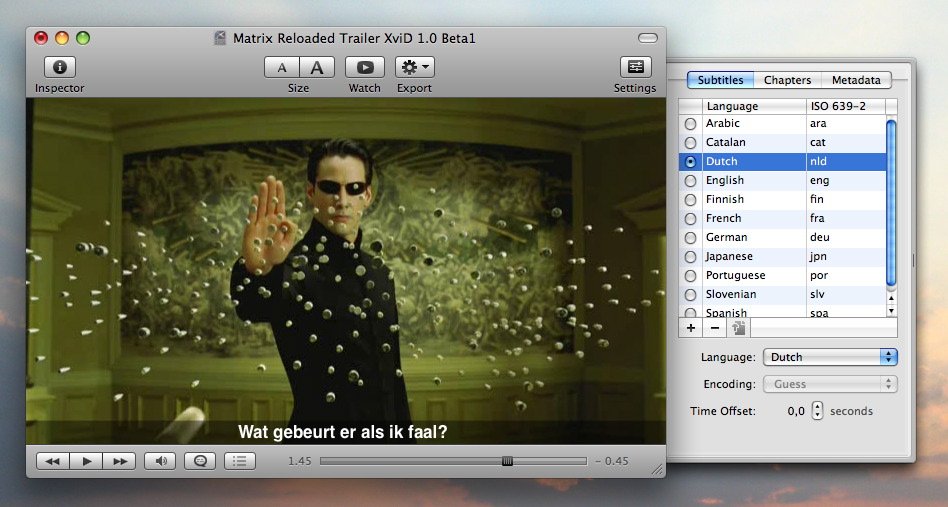Image resolution: width=948 pixels, height=507 pixels.
Task: Click the selected Dutch radio button
Action: [x=690, y=162]
